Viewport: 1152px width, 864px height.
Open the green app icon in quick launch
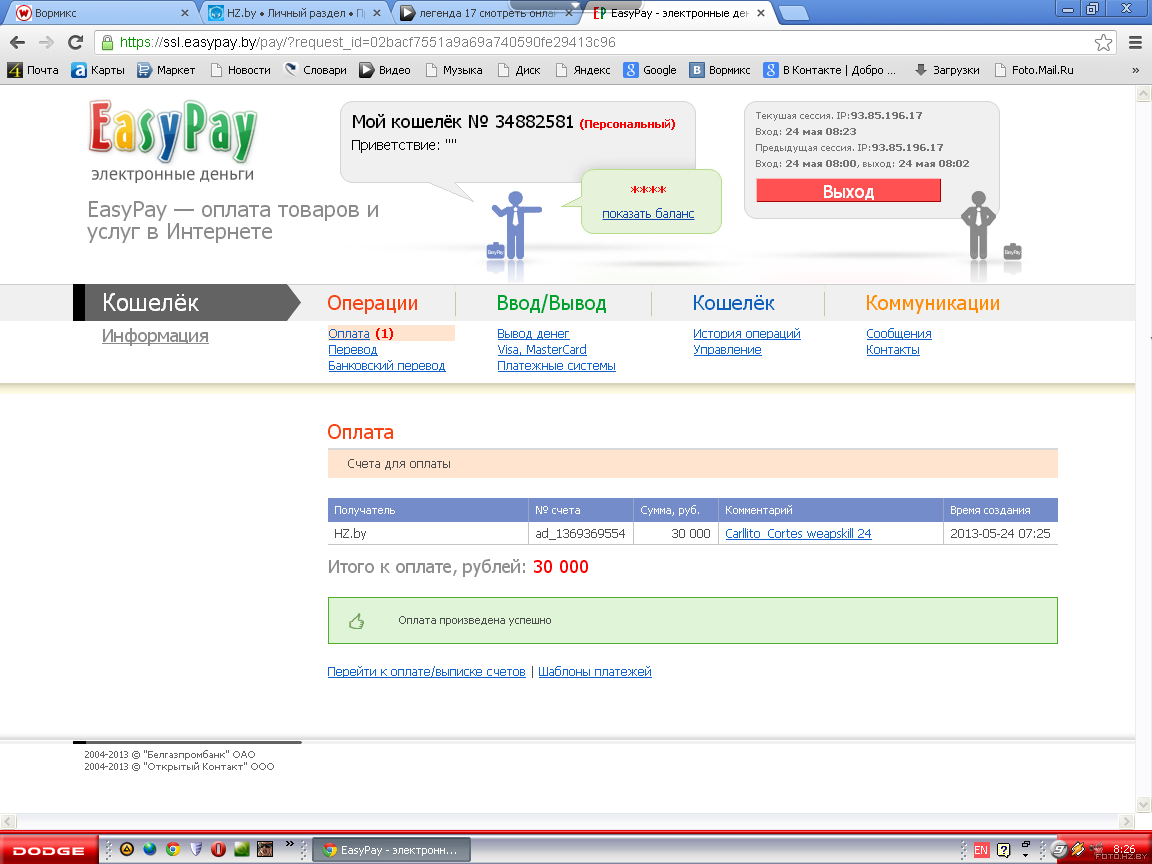click(241, 849)
